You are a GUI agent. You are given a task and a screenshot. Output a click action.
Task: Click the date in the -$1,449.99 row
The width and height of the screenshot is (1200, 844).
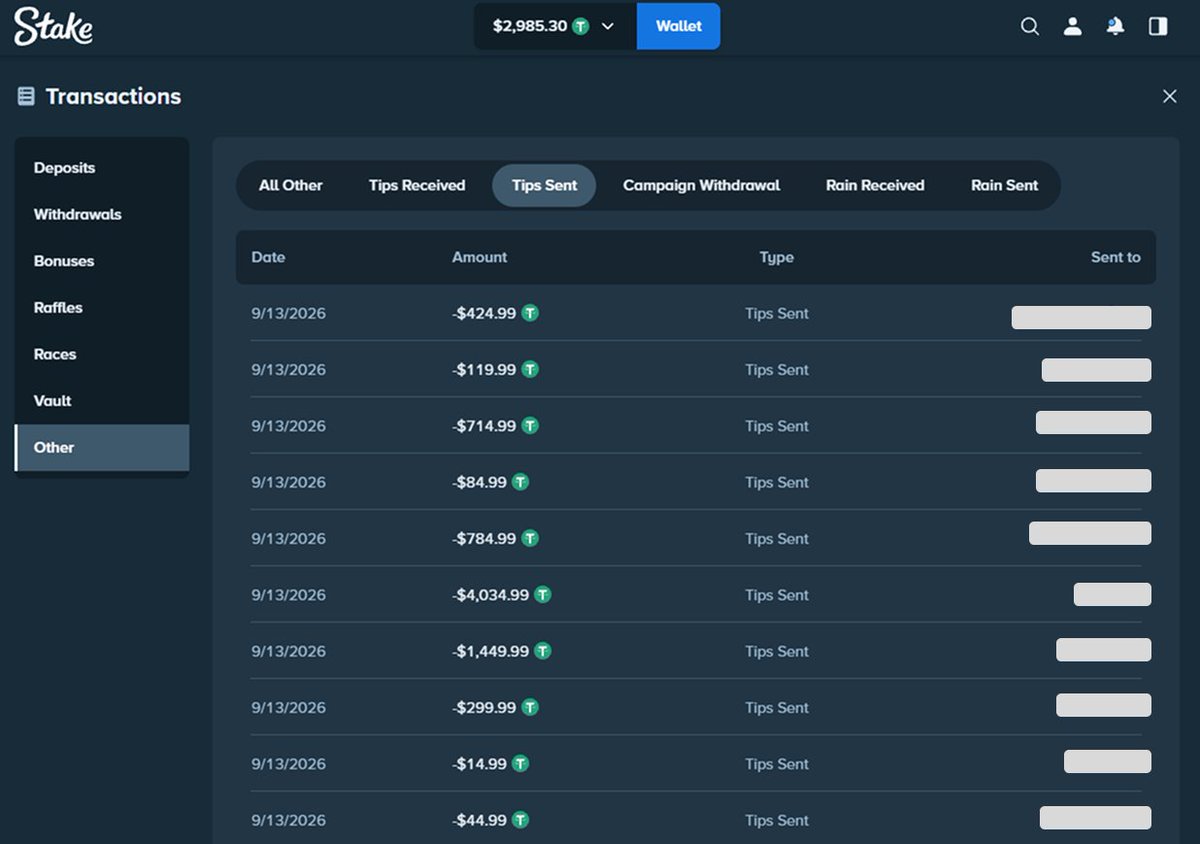coord(288,651)
